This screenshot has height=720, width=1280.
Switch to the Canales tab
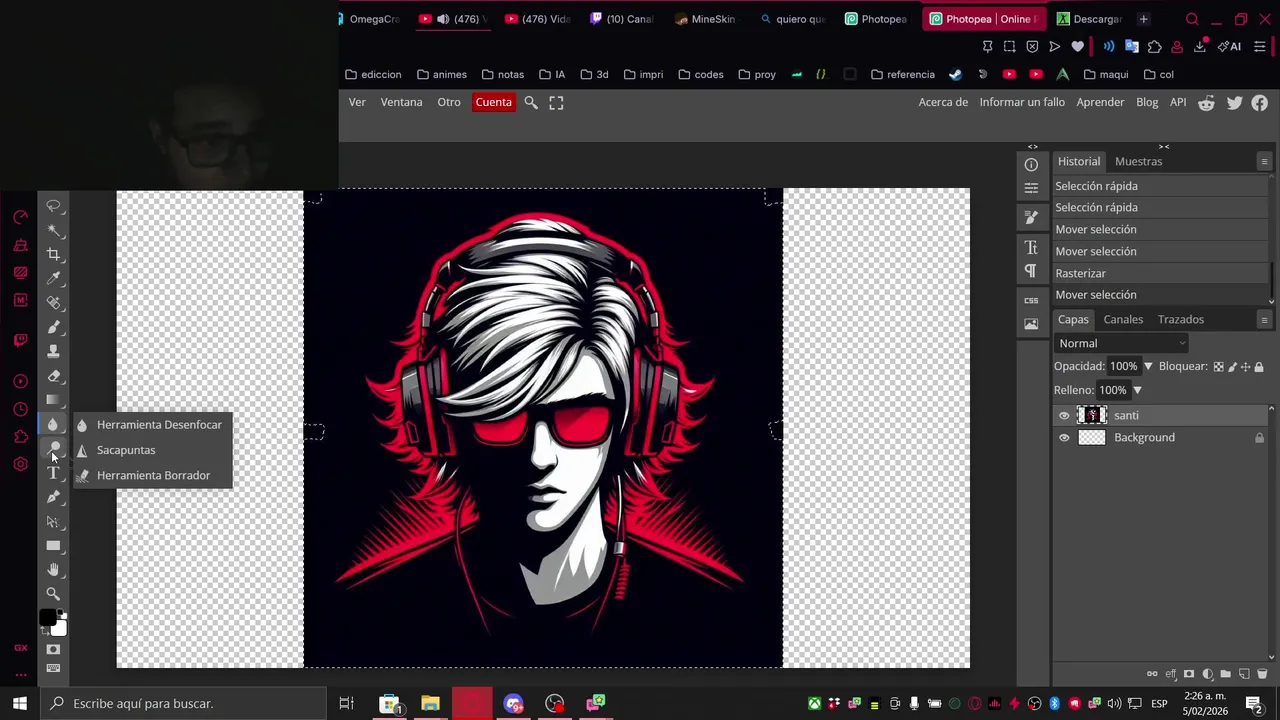point(1123,319)
